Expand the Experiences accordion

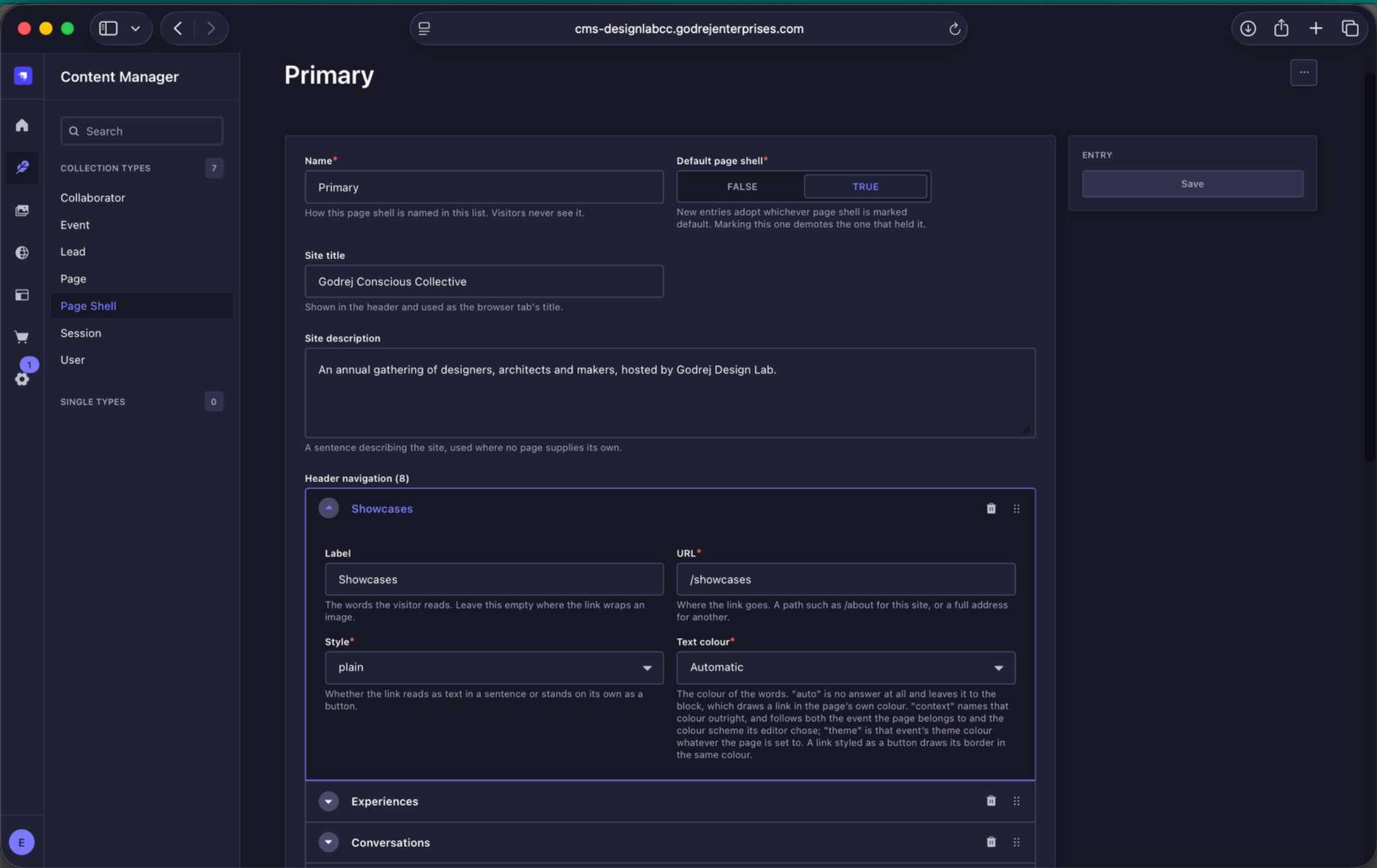[x=328, y=801]
